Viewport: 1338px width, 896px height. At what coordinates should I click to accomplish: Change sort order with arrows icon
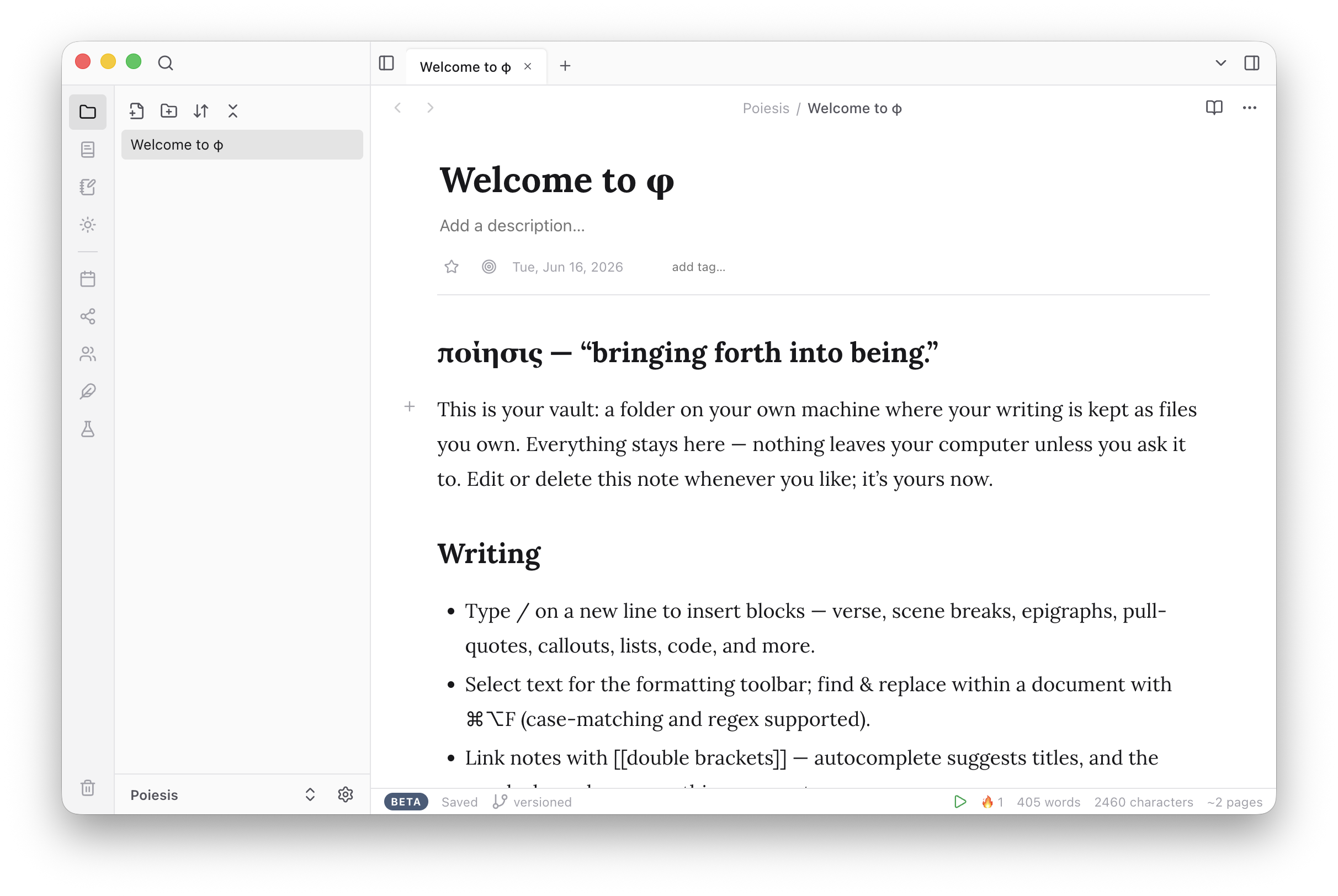200,110
